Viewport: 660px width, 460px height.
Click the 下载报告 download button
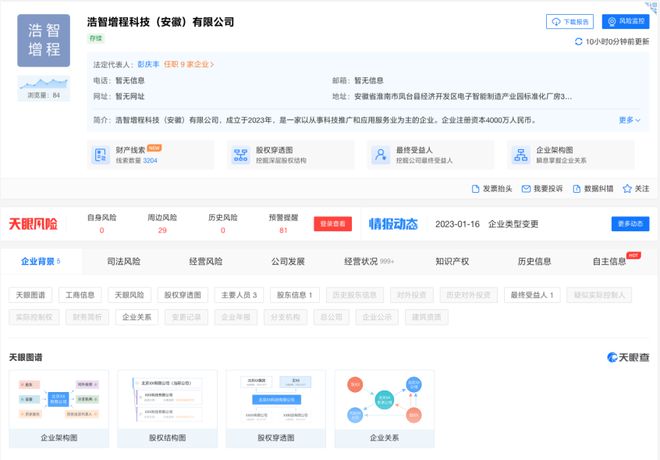(x=570, y=21)
